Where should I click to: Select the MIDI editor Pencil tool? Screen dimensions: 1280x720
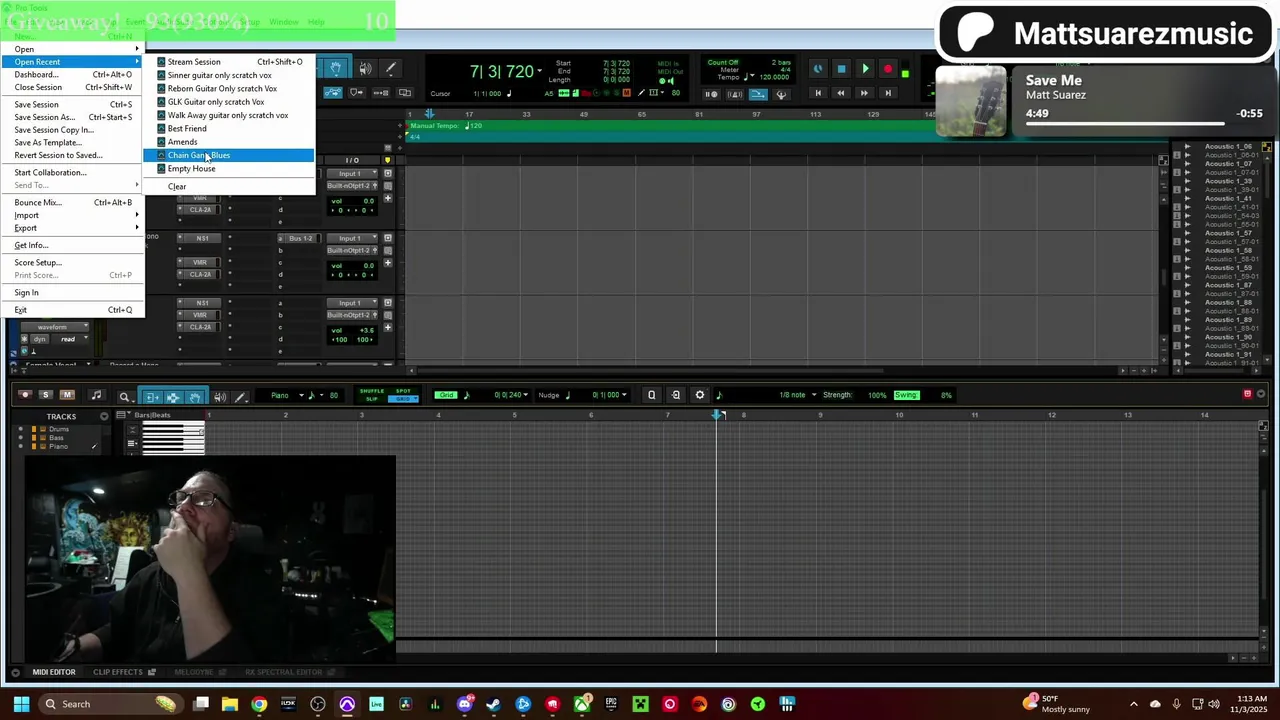(241, 397)
